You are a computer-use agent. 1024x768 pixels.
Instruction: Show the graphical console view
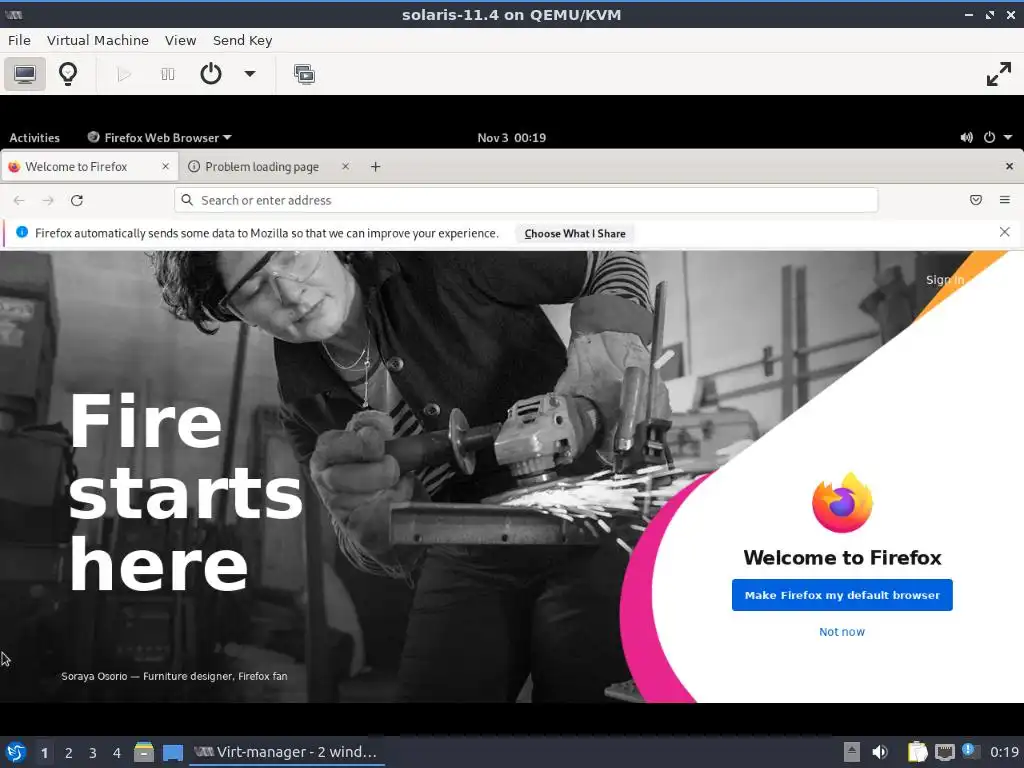[x=25, y=74]
